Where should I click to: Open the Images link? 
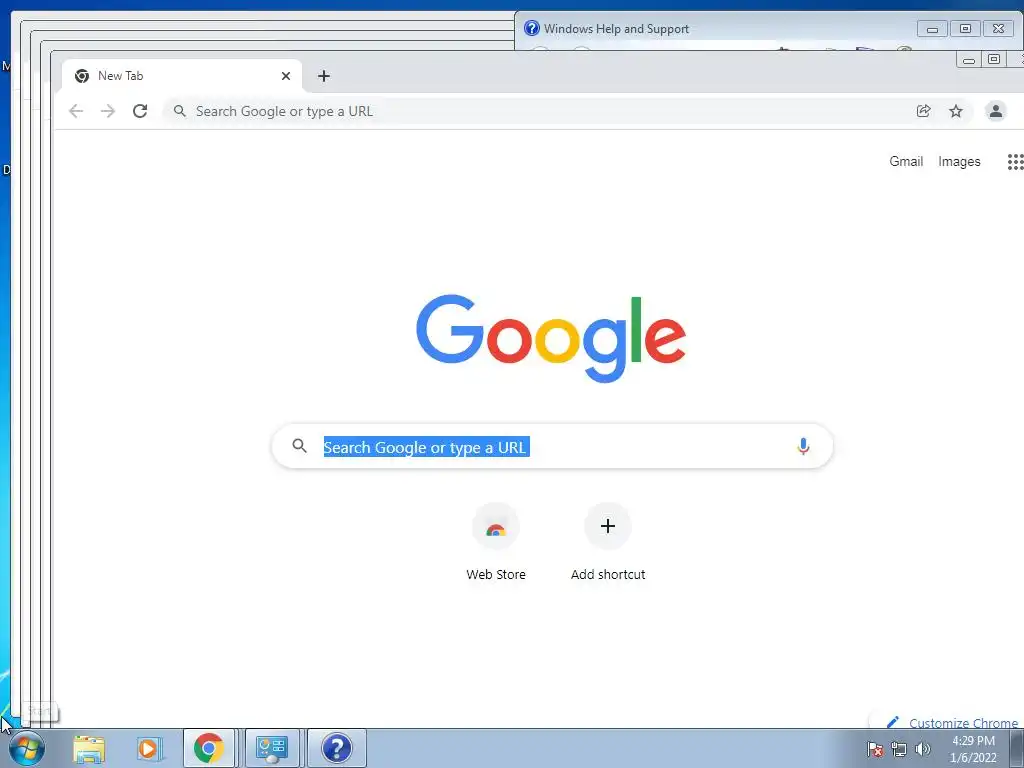959,161
